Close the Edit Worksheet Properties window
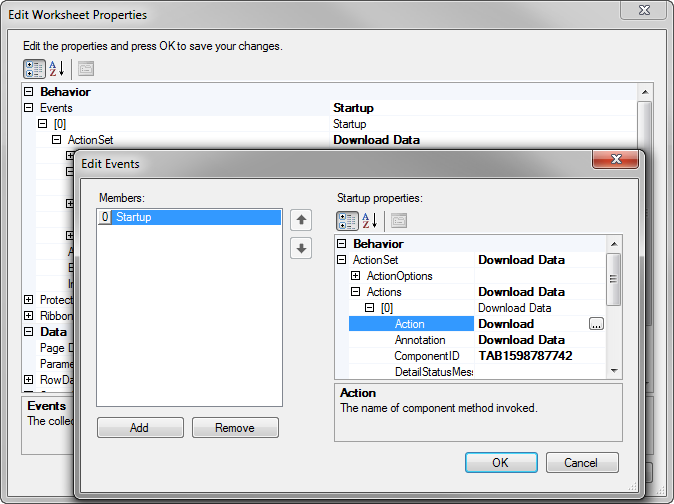Screen dimensions: 674x504 [x=643, y=10]
